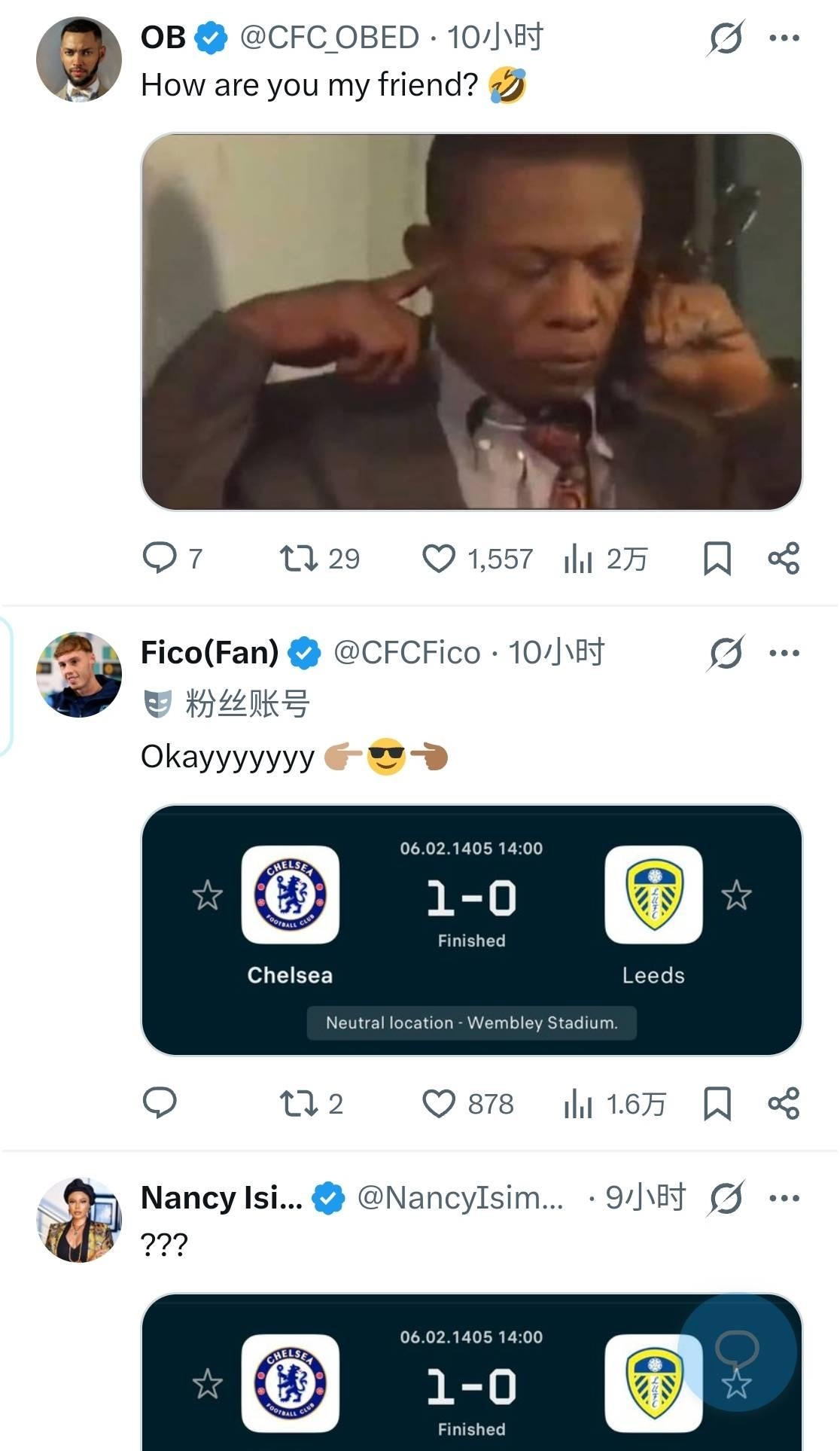Screen dimensions: 840x1451
Task: Open OB's profile avatar
Action: (79, 59)
